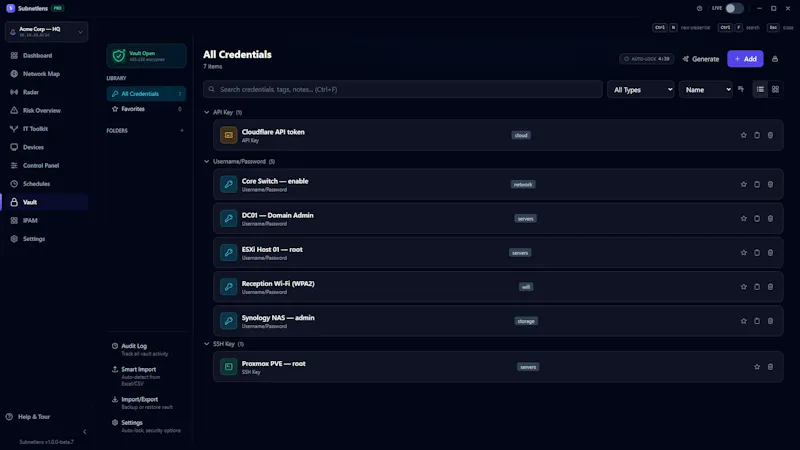Star the ESXi Host 01 — root entry

click(x=743, y=253)
